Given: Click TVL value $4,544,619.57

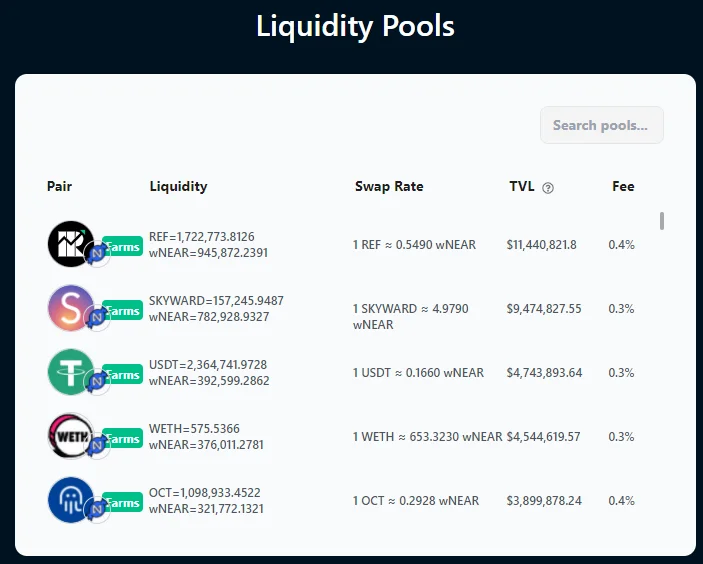Looking at the screenshot, I should pyautogui.click(x=543, y=437).
